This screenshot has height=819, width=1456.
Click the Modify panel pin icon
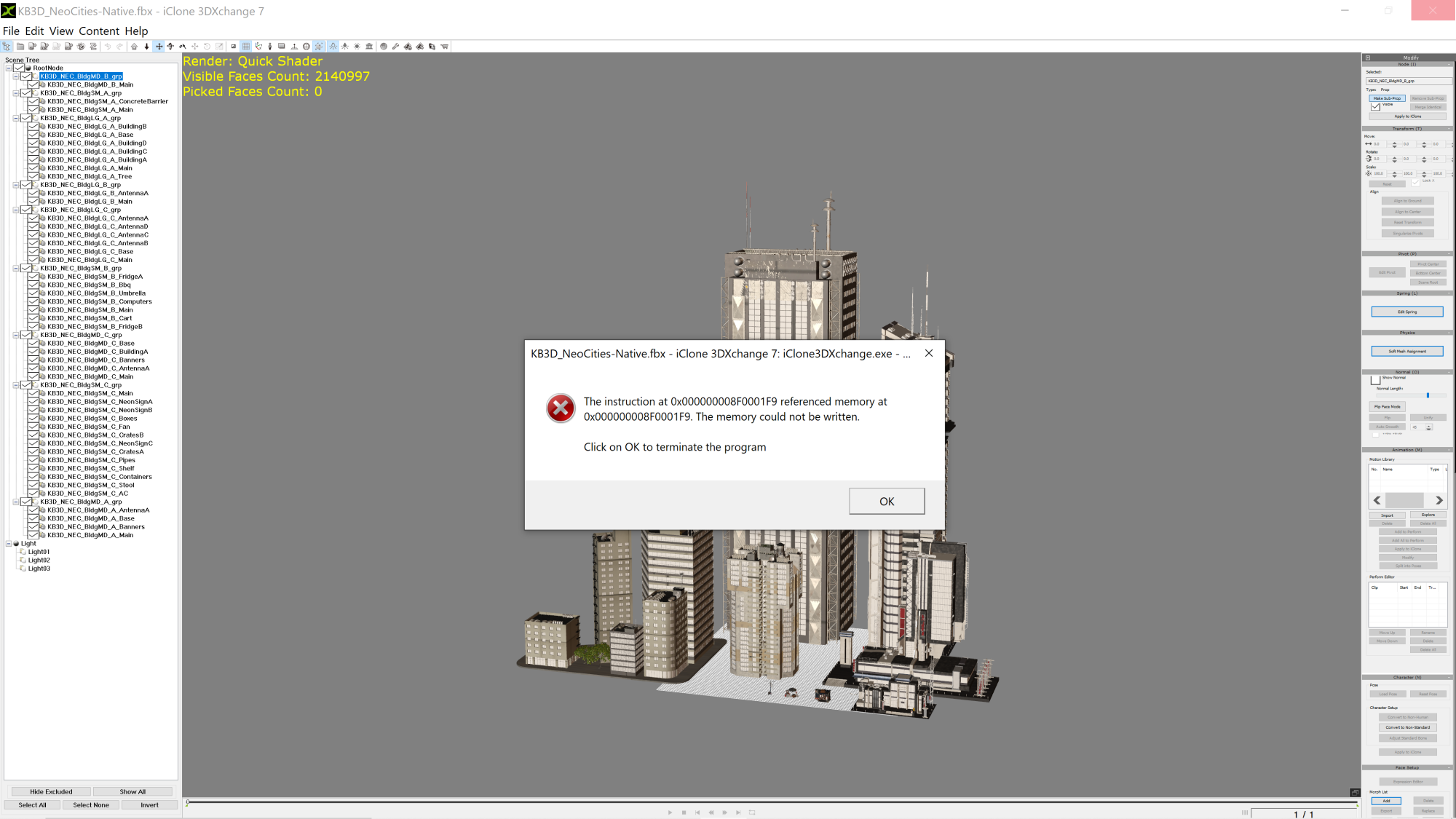point(1367,58)
